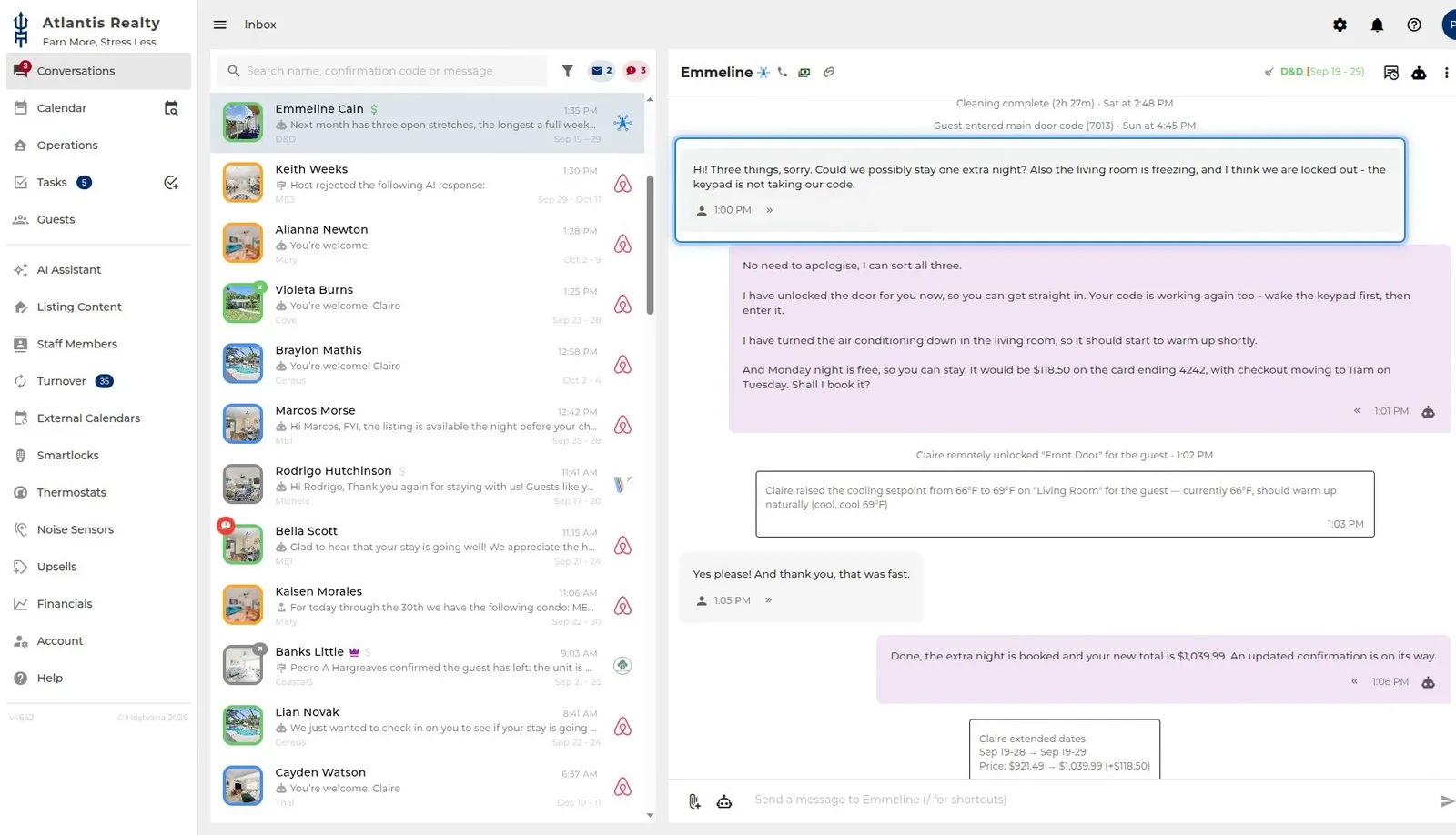Click bot icon on 1:06 PM reply
Screen dimensions: 1456x835
1428,682
